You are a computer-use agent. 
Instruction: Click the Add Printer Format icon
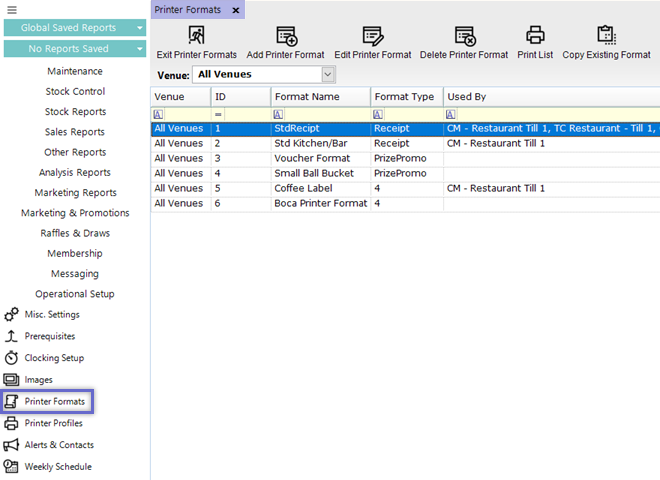pos(286,37)
